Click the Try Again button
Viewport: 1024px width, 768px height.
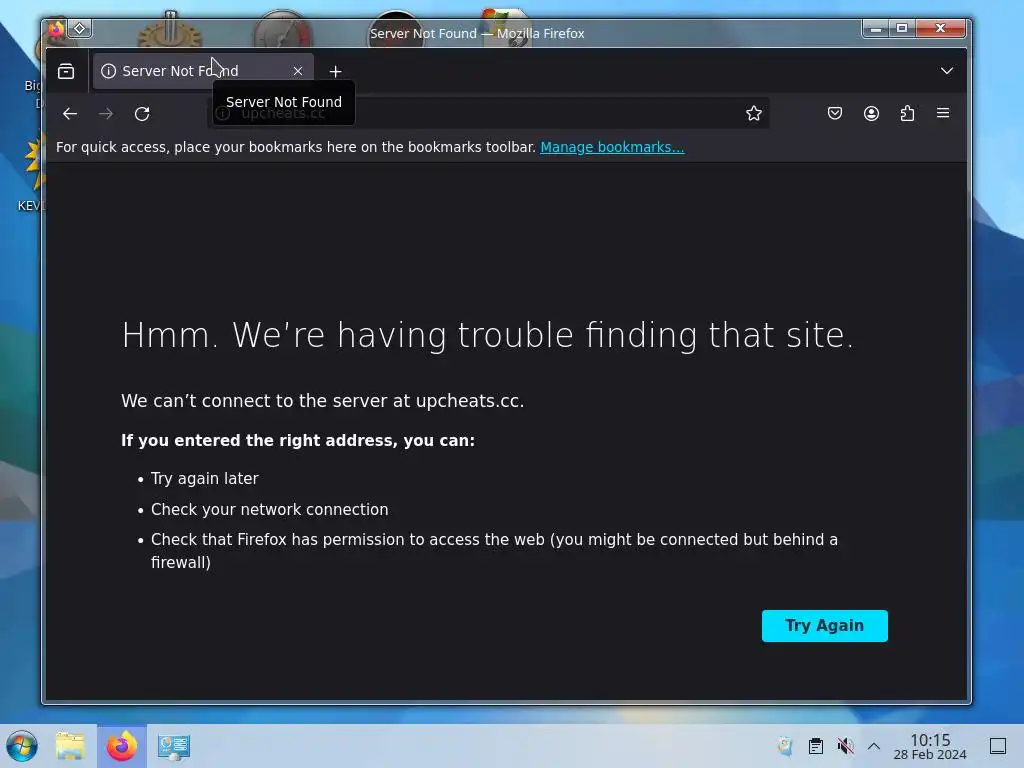coord(824,626)
